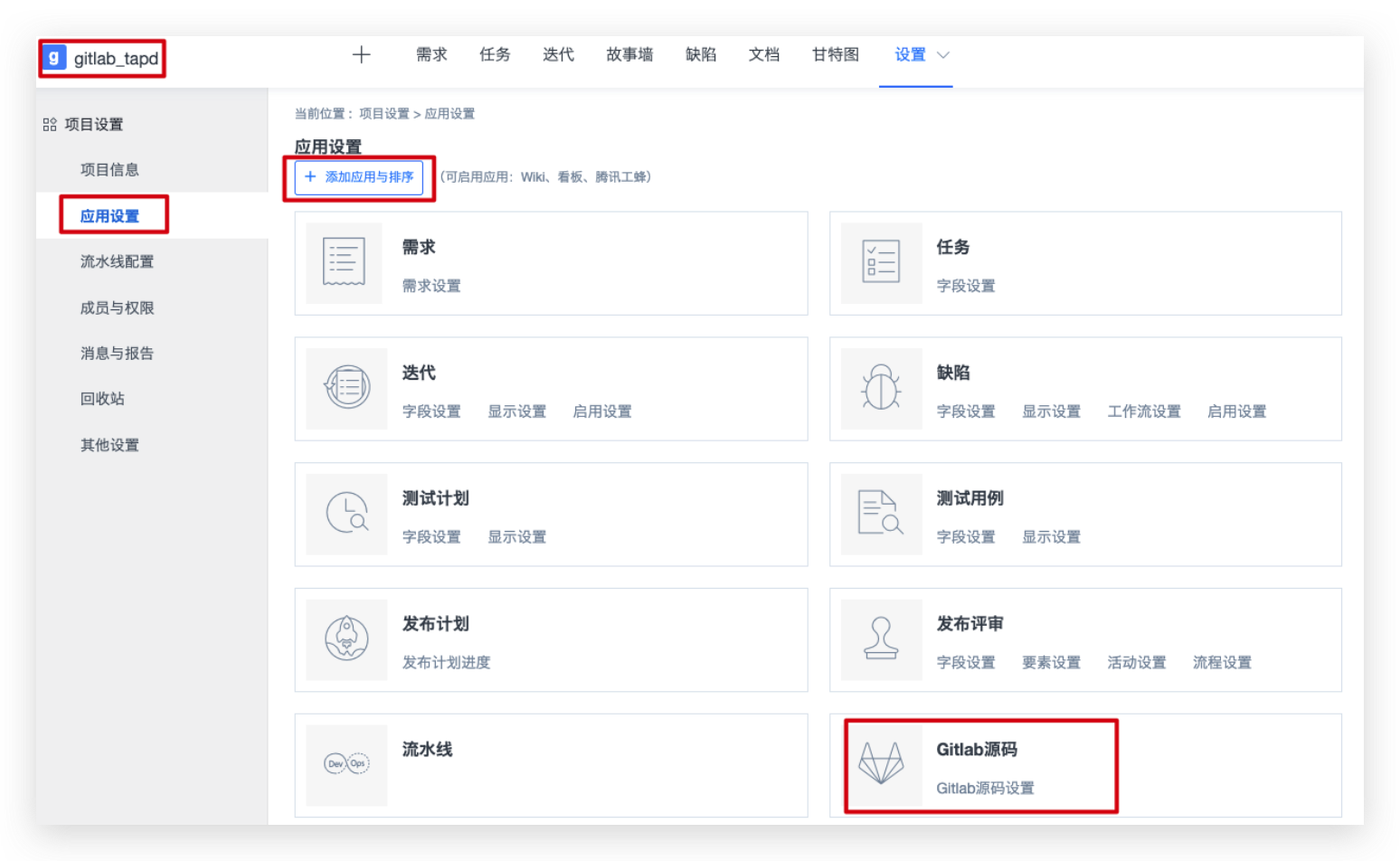Select 项目信息 in the sidebar
Image resolution: width=1400 pixels, height=861 pixels.
pyautogui.click(x=109, y=170)
